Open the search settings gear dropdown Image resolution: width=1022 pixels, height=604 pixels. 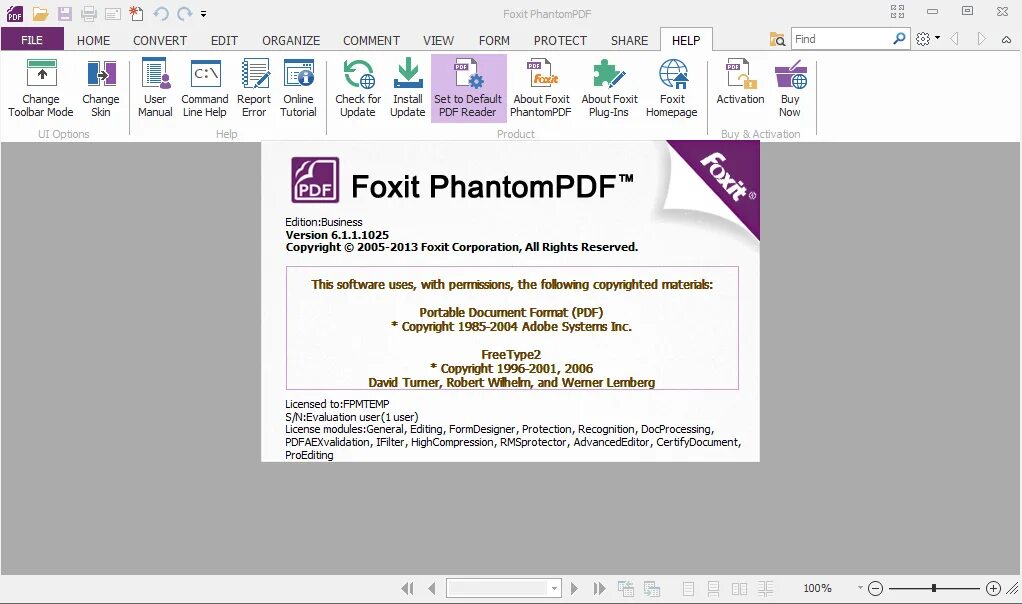point(927,39)
